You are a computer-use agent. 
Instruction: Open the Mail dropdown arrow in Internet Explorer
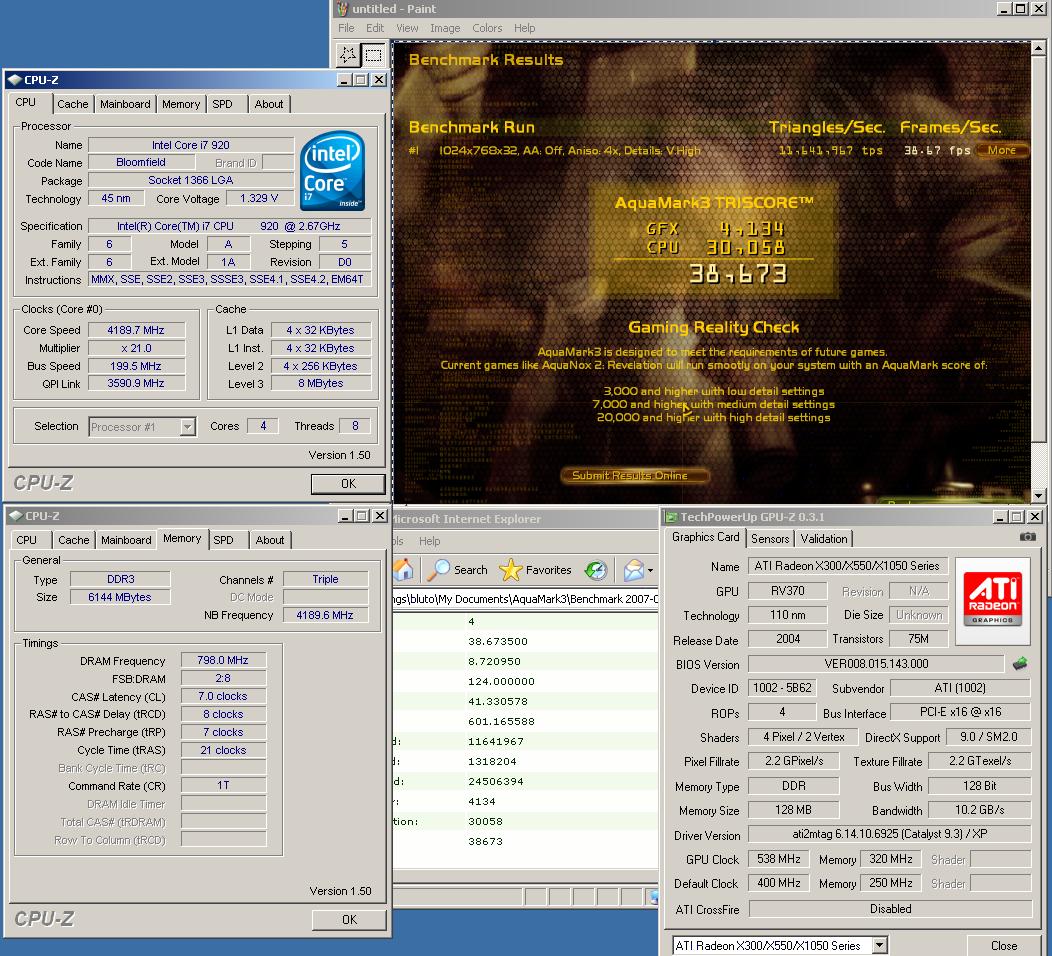coord(650,571)
